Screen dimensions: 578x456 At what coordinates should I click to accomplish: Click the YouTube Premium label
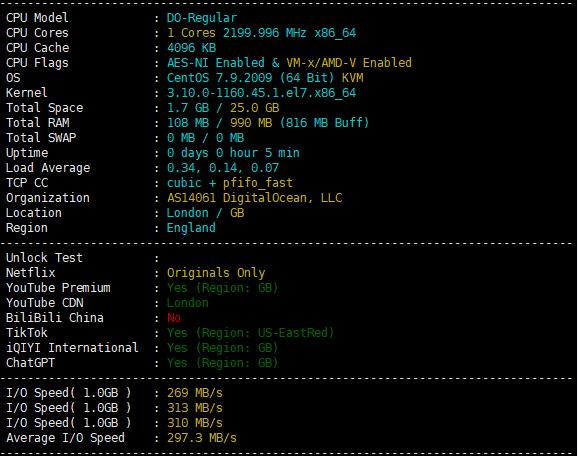(x=58, y=288)
